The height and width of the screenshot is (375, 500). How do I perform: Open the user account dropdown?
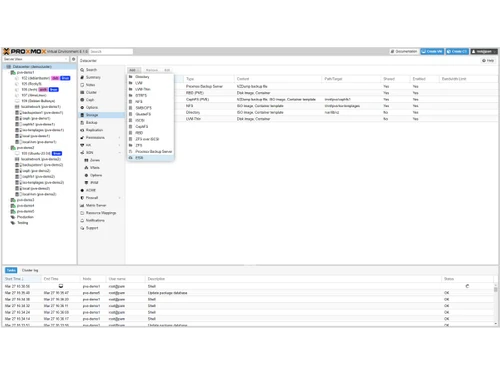pyautogui.click(x=484, y=51)
